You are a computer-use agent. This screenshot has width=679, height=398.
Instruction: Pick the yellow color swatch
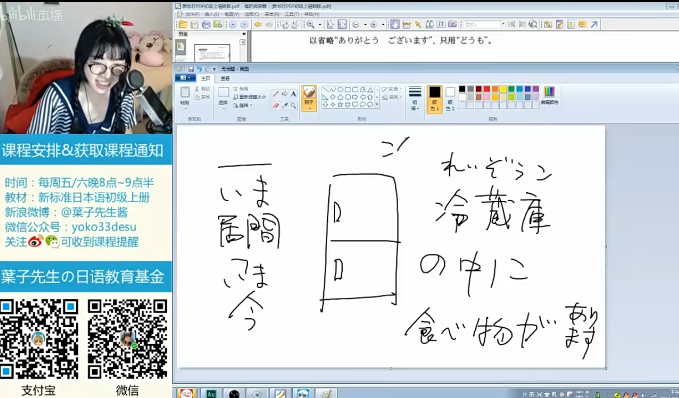[x=503, y=89]
